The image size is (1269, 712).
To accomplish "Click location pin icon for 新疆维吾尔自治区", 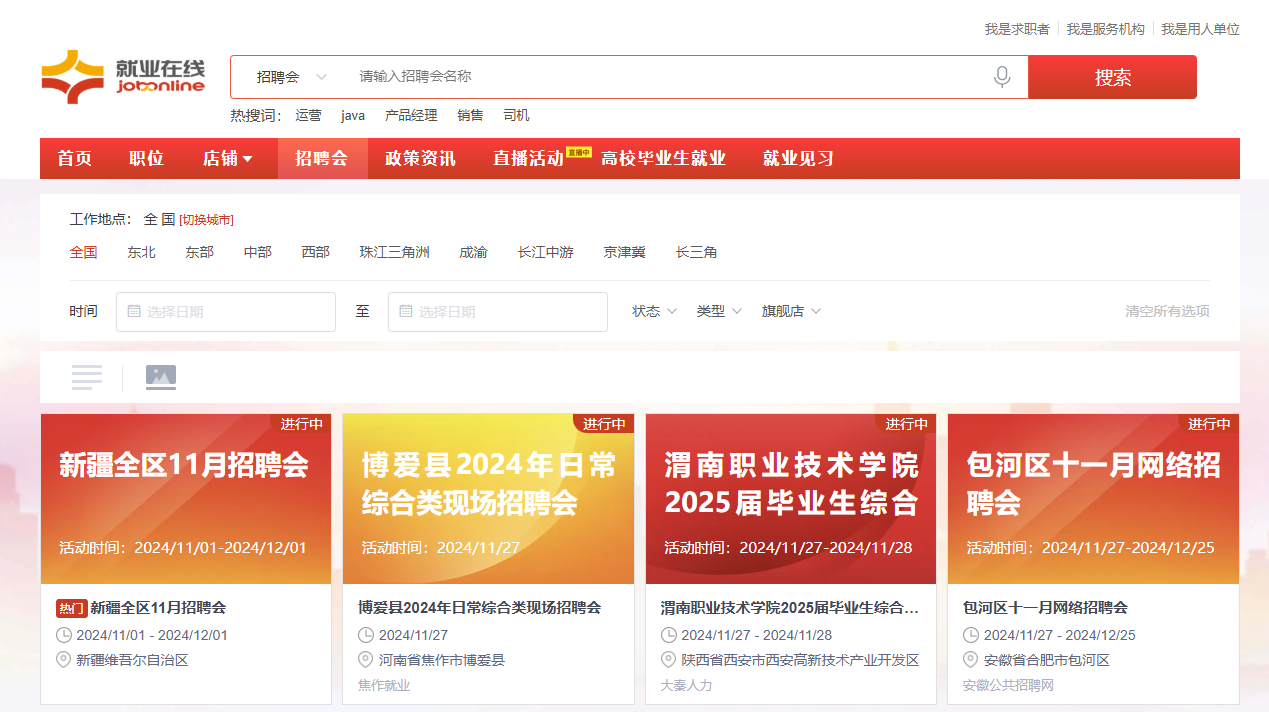I will [65, 660].
